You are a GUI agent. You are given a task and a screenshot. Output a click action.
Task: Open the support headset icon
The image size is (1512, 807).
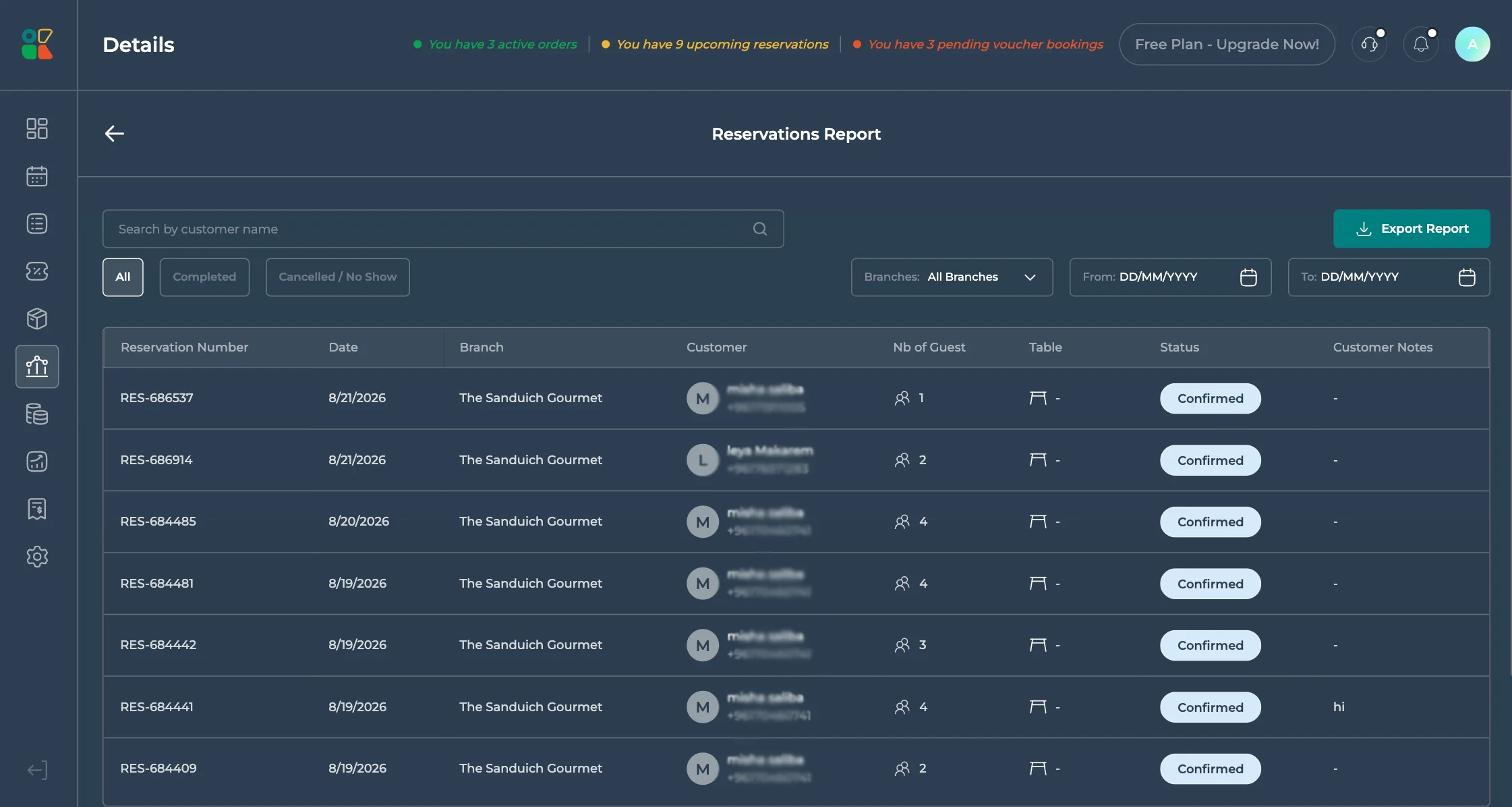pos(1370,44)
